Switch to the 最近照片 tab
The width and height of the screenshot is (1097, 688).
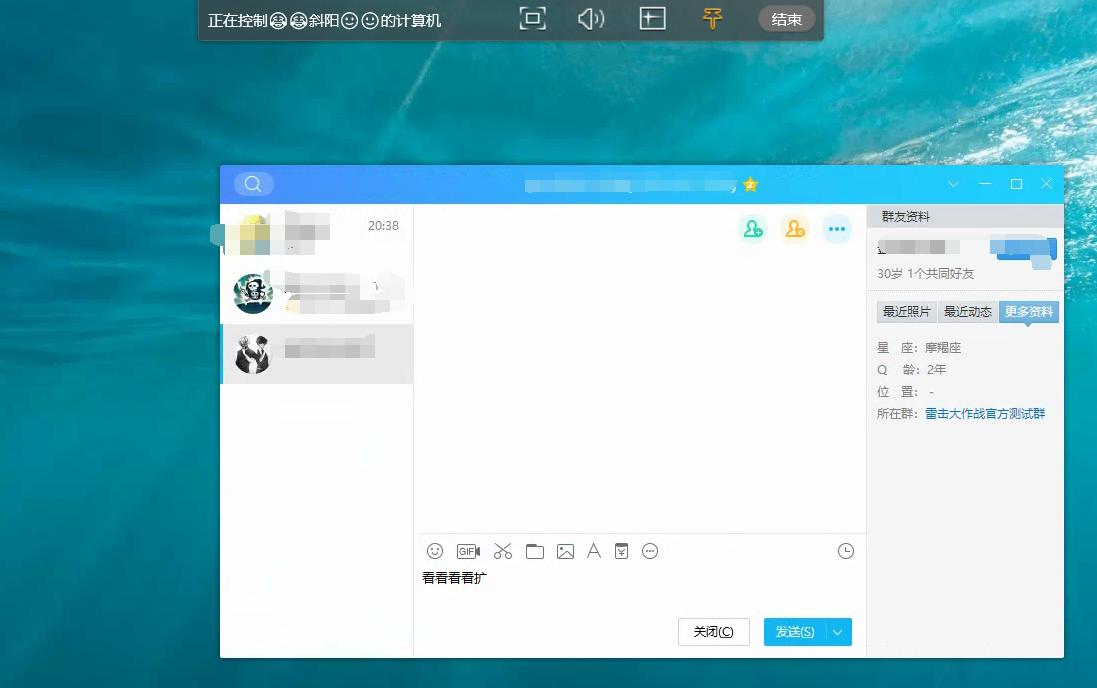coord(905,311)
